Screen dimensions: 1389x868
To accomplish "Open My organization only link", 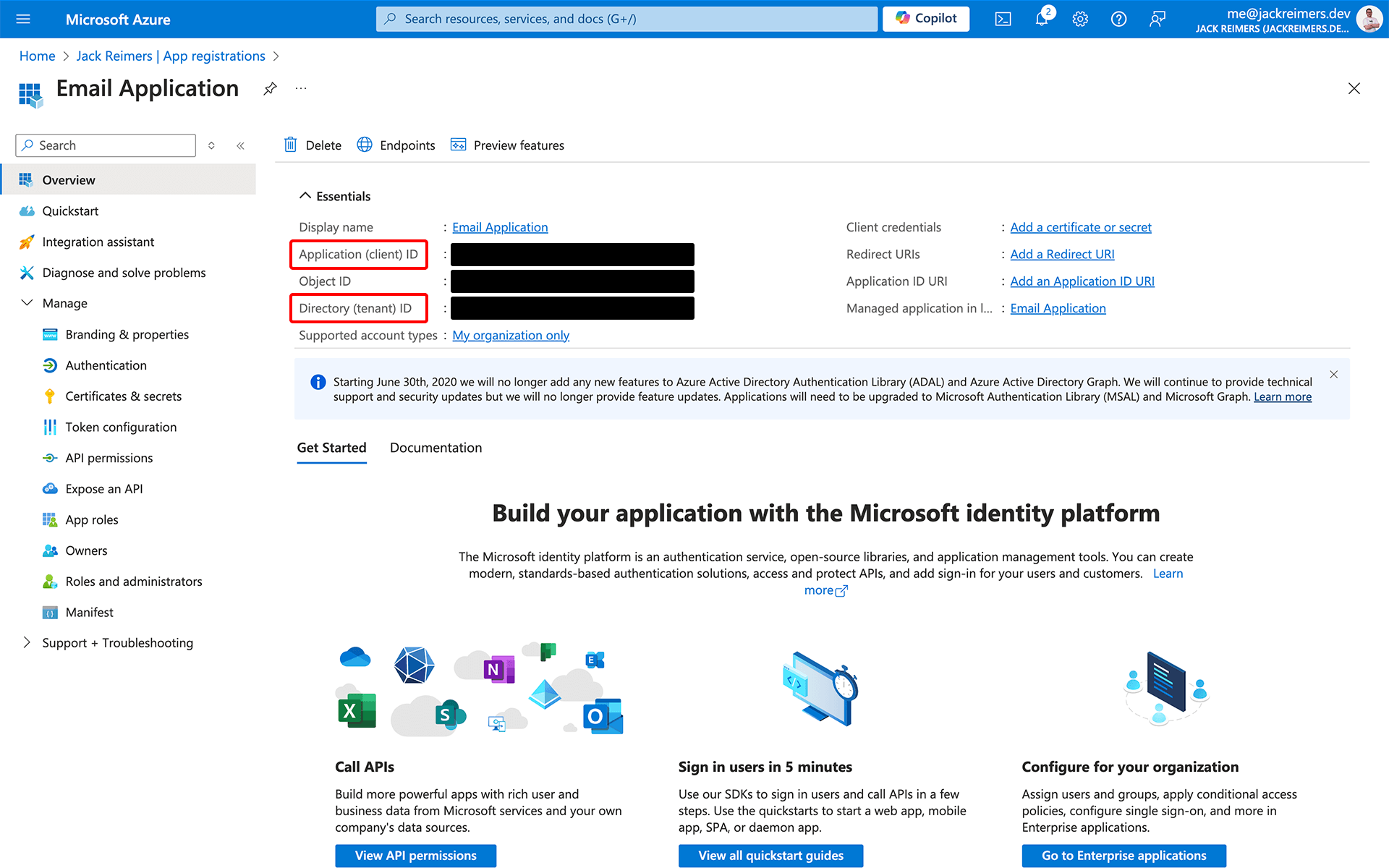I will click(511, 335).
